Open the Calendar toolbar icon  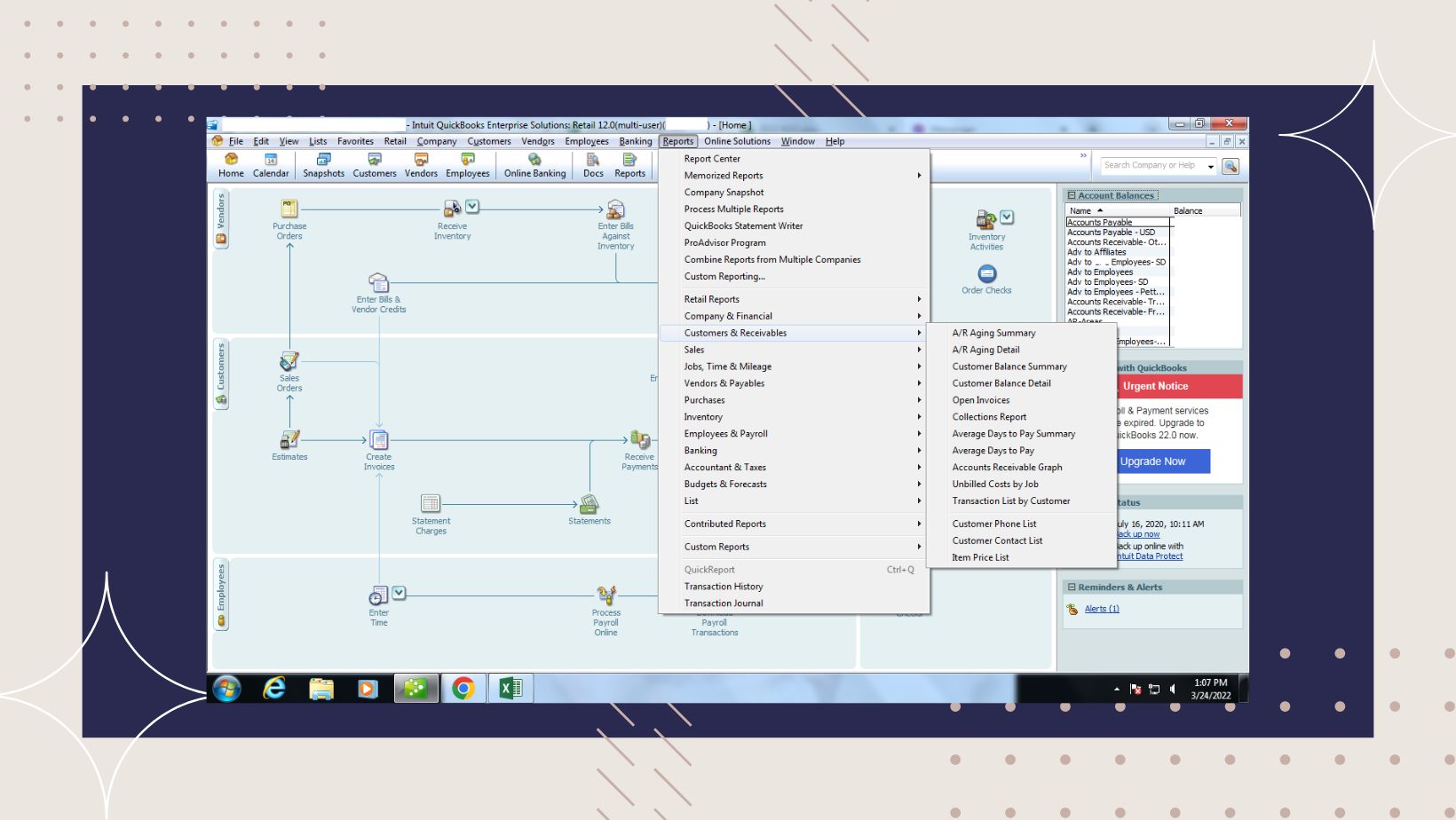[x=271, y=165]
